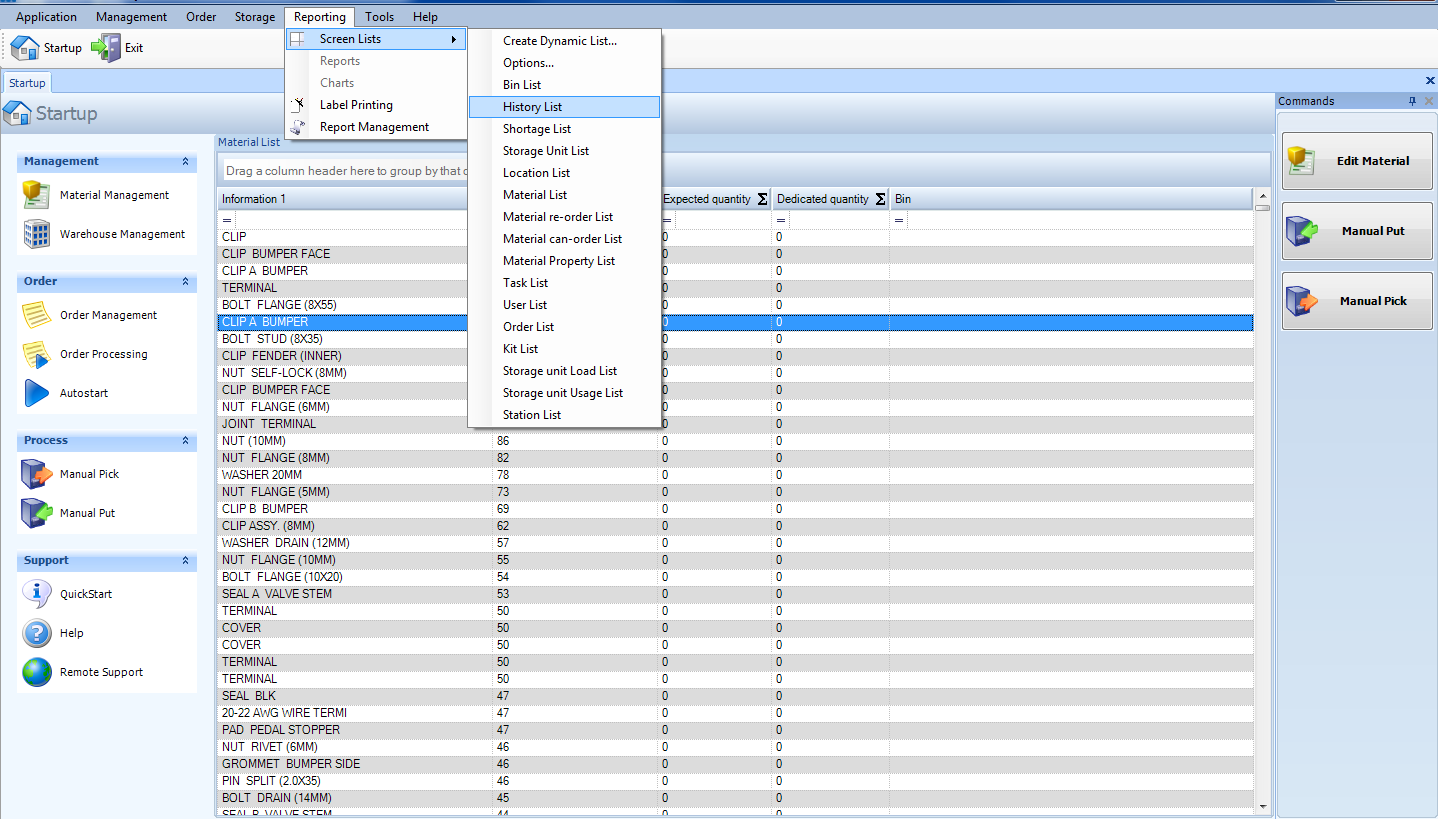Click the Autostart play icon
Viewport: 1438px width, 819px height.
coord(37,393)
